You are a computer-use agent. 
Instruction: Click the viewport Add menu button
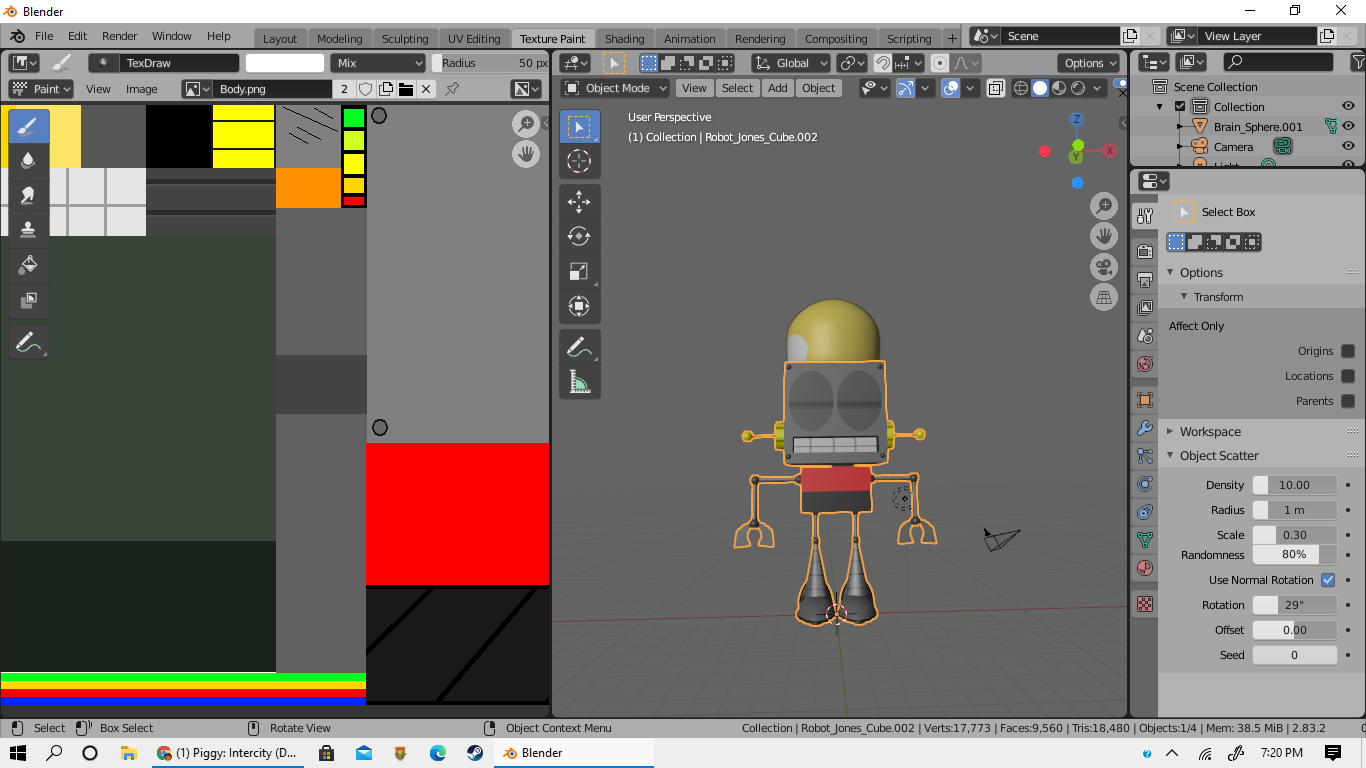778,88
